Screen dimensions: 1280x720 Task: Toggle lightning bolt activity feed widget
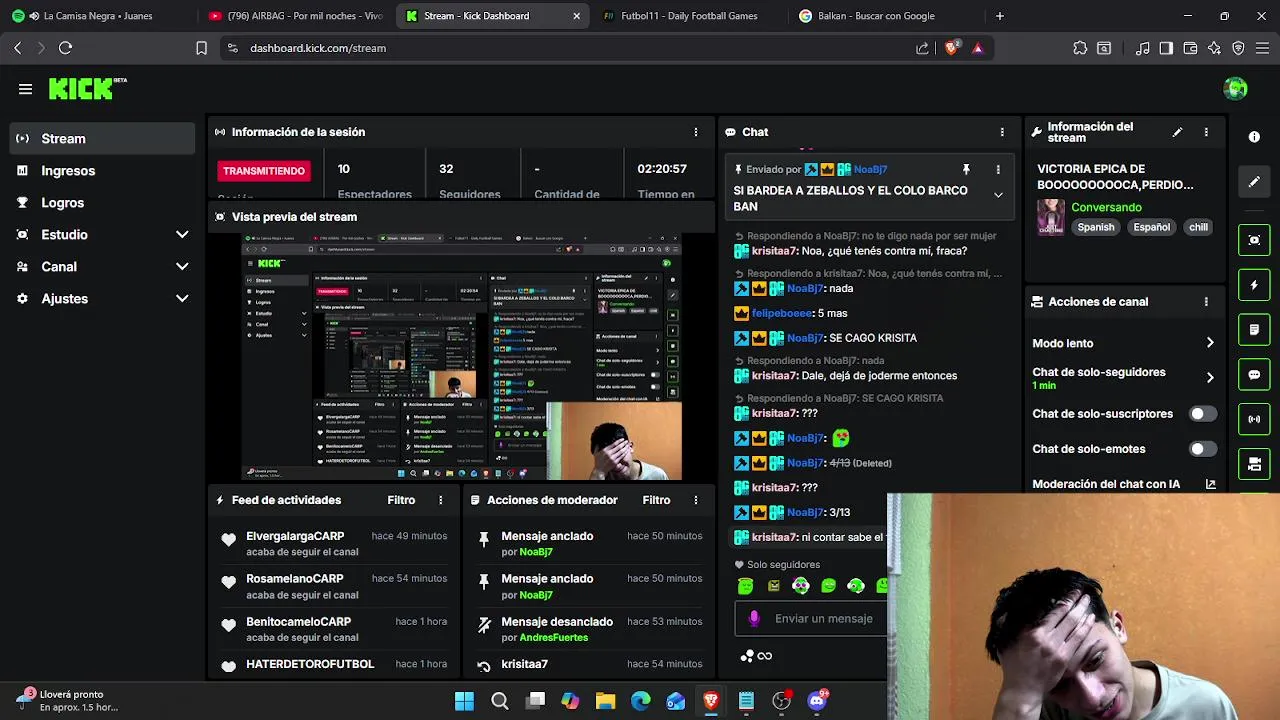pos(1254,285)
